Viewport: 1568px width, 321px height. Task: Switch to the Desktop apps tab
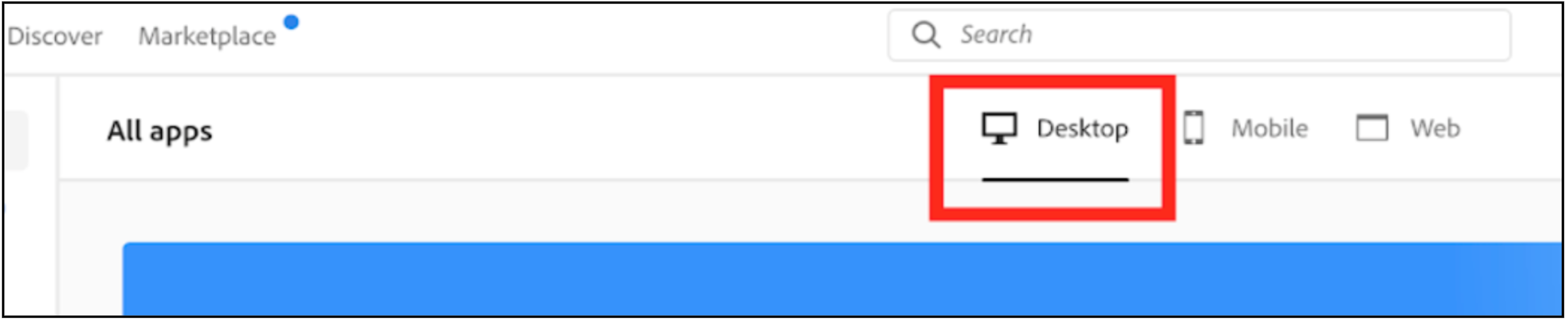tap(1055, 129)
